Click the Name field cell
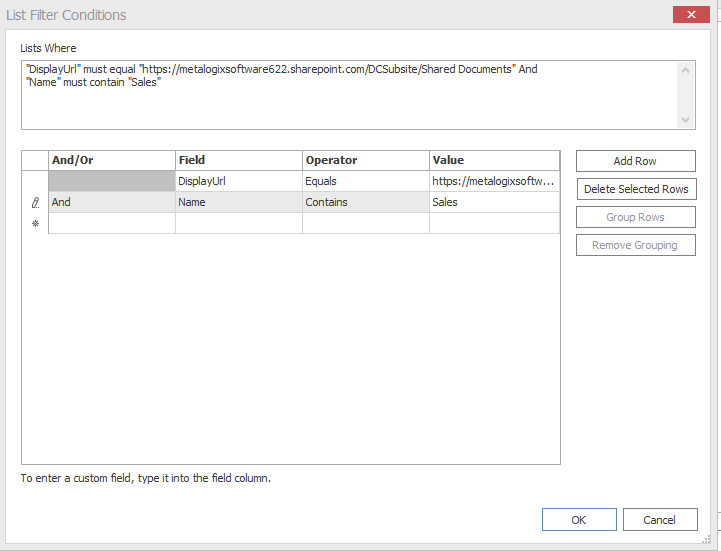 click(x=238, y=202)
